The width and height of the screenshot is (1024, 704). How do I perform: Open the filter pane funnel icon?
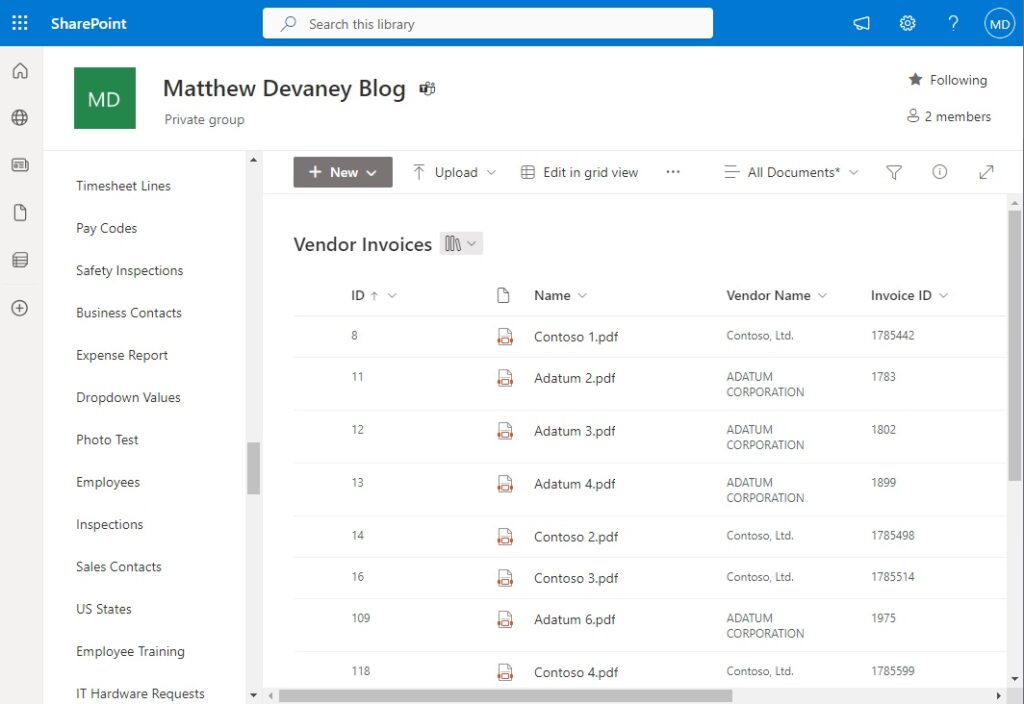pos(893,172)
